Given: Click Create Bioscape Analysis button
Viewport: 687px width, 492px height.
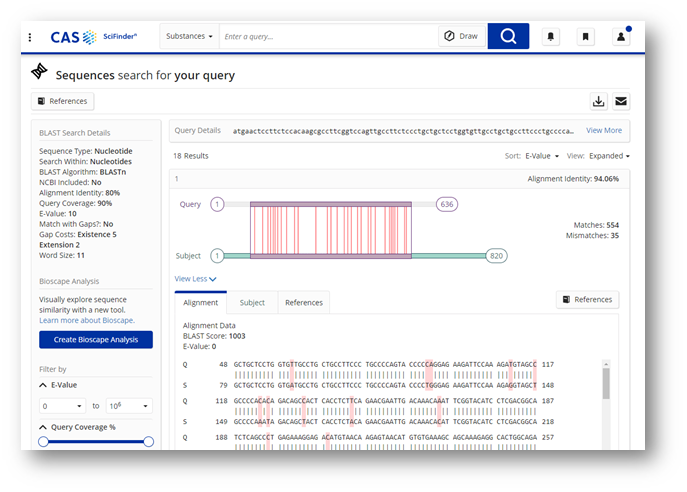Looking at the screenshot, I should pos(96,340).
